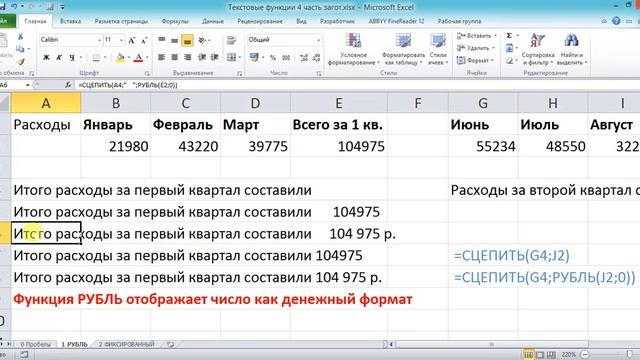The height and width of the screenshot is (360, 640).
Task: Click the Copy icon in clipboard group
Action: (x=20, y=49)
